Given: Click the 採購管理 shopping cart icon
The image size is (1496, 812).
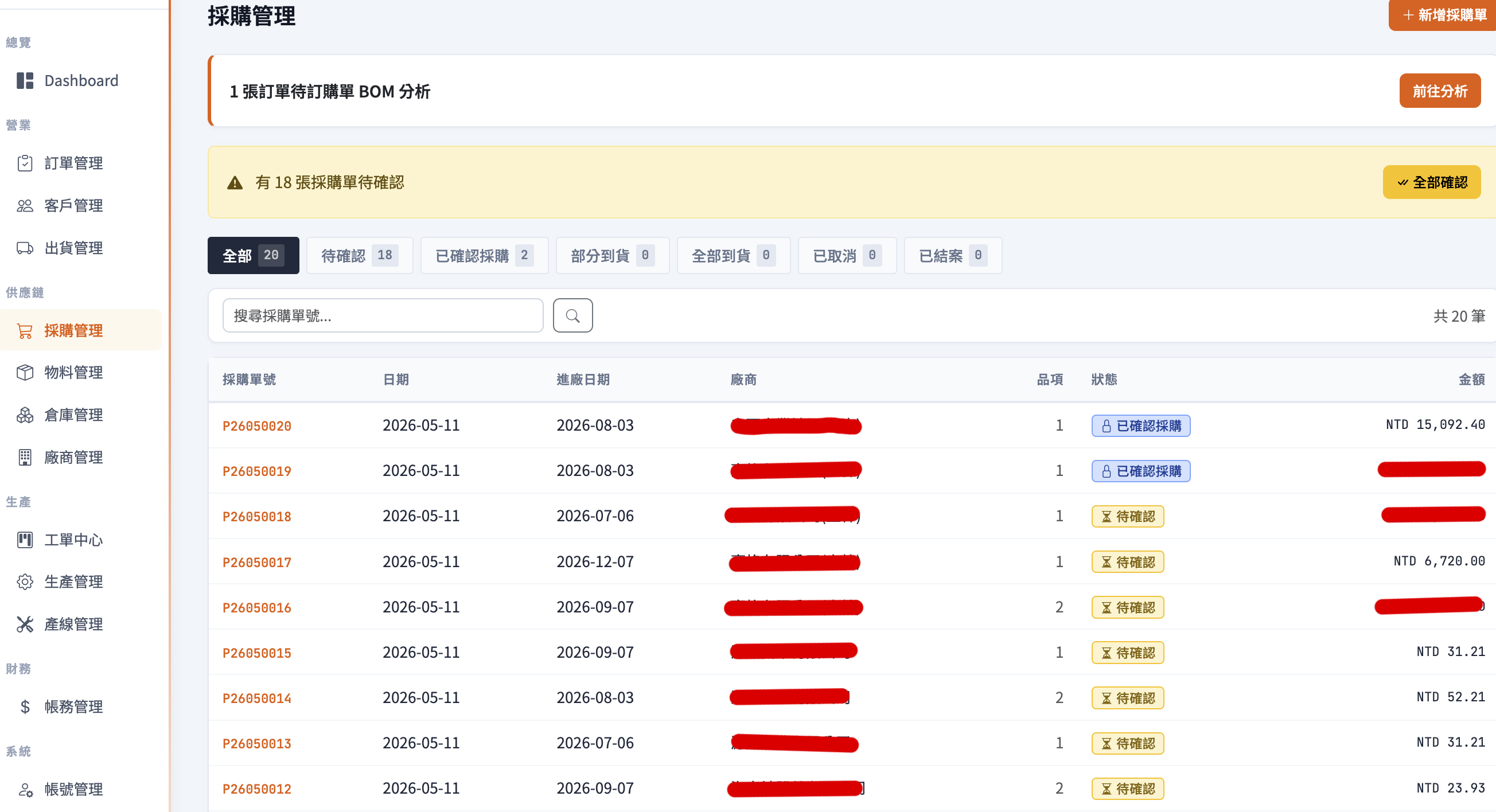Looking at the screenshot, I should (x=25, y=331).
